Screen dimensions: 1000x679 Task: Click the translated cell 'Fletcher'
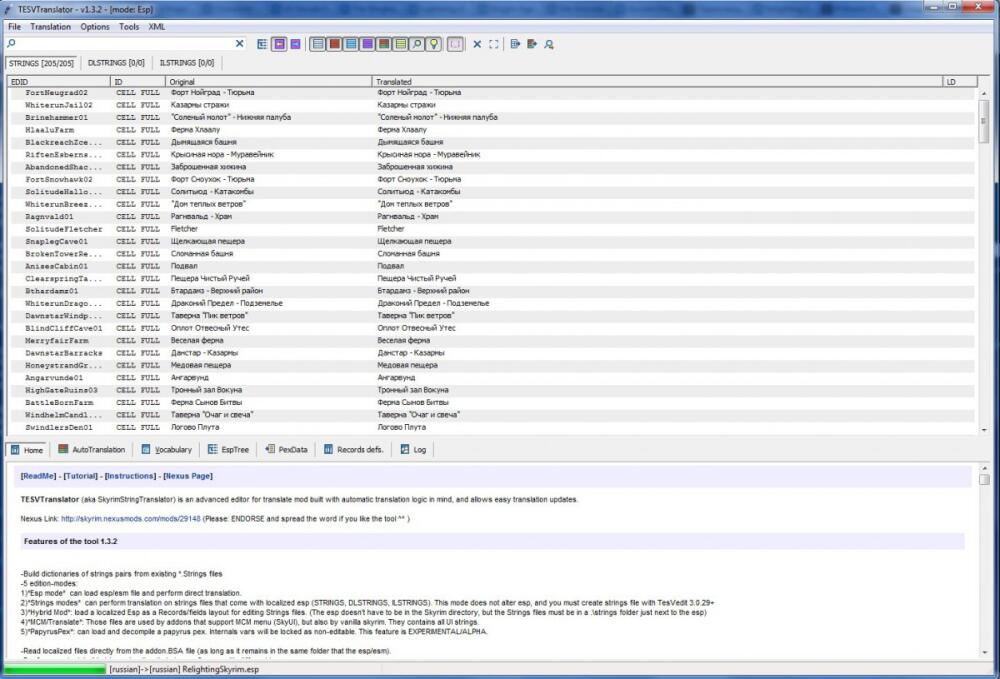(x=390, y=229)
